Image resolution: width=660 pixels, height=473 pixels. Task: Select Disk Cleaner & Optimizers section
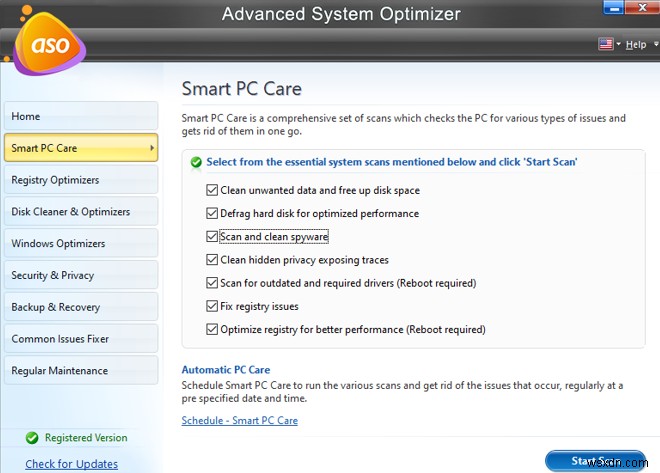79,212
